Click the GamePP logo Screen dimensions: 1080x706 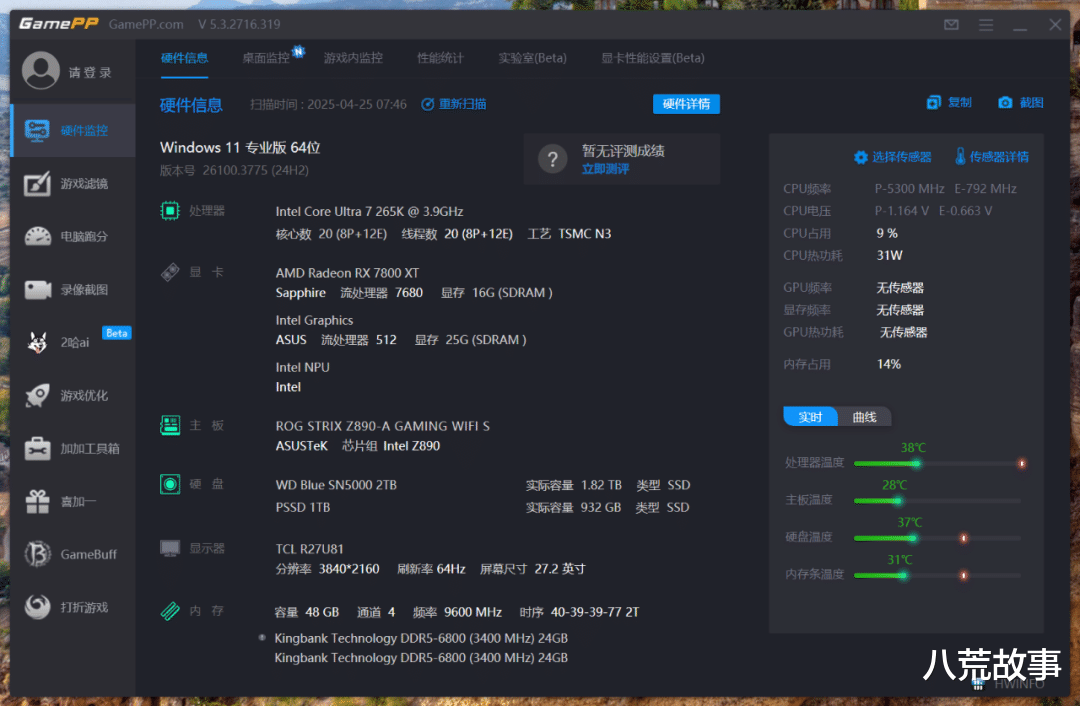pos(59,24)
